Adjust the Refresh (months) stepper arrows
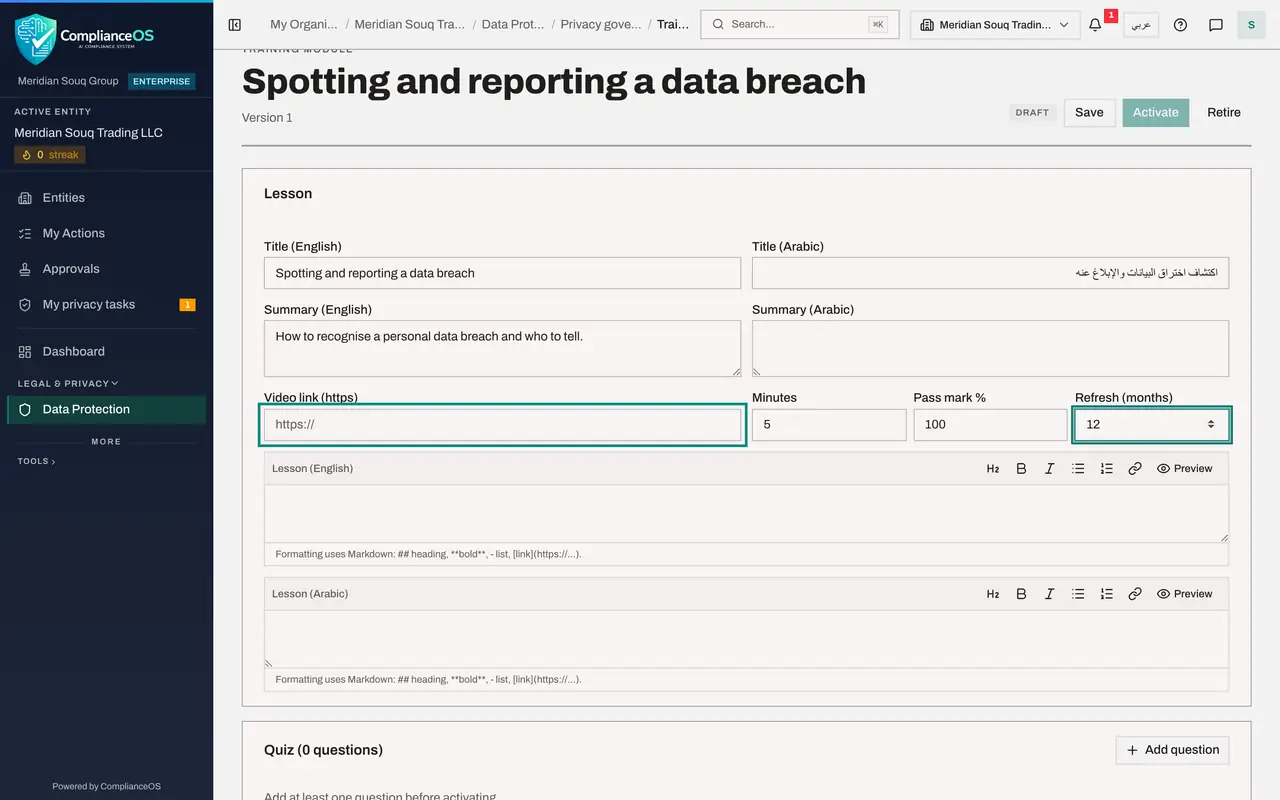Screen dimensions: 1280x800 click(1211, 424)
